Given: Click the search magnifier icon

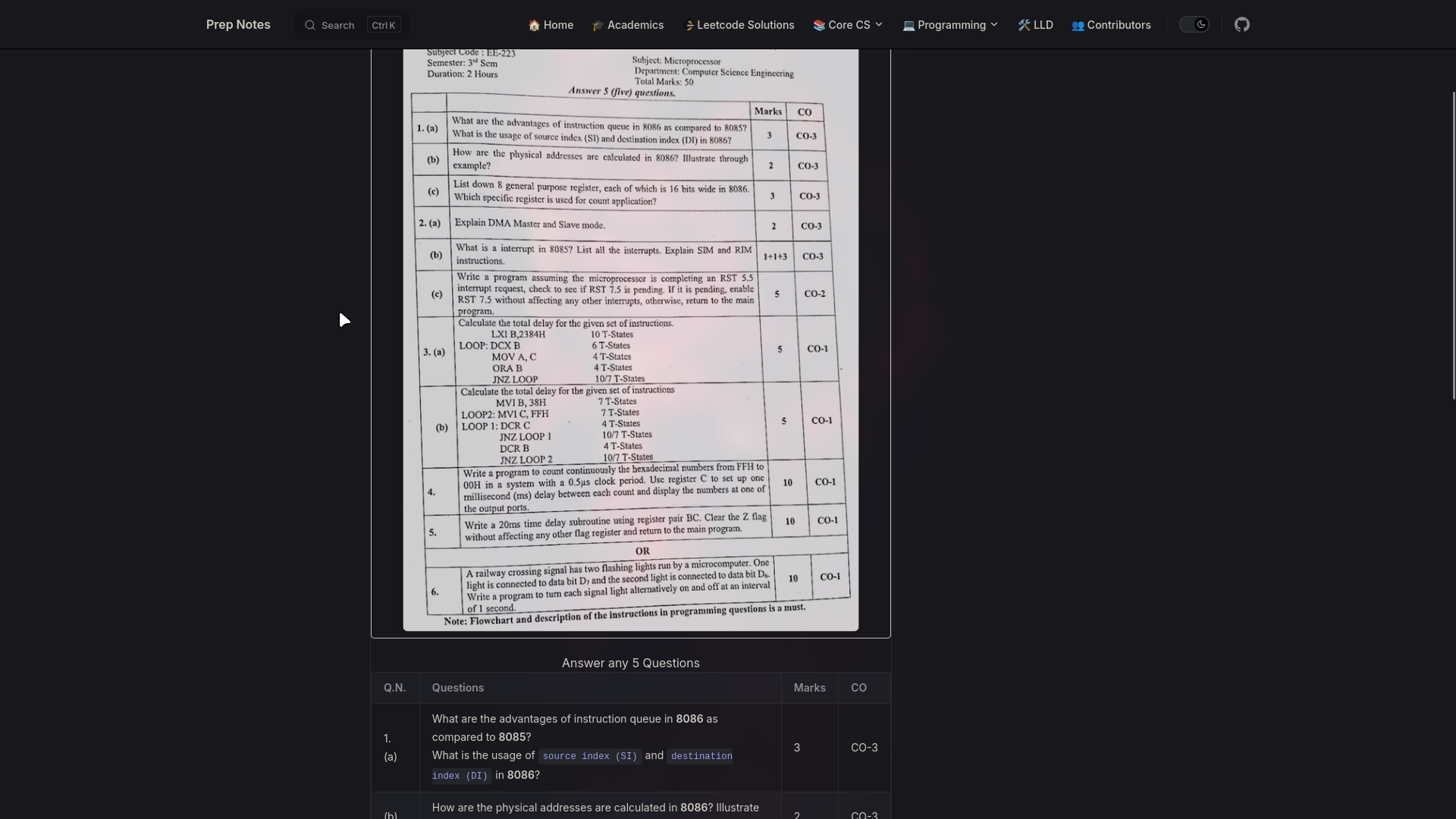Looking at the screenshot, I should pos(310,24).
